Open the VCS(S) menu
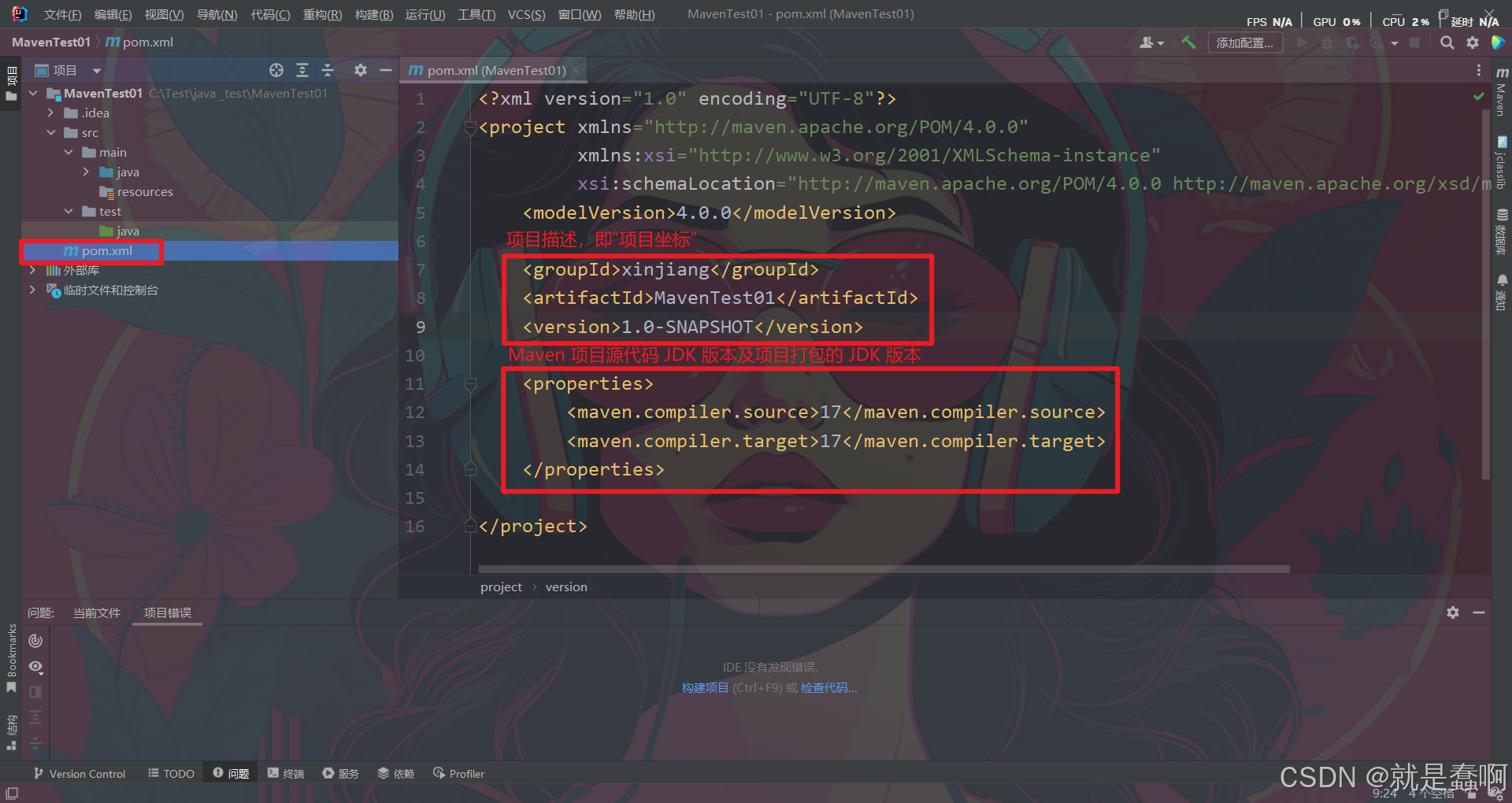 click(526, 14)
